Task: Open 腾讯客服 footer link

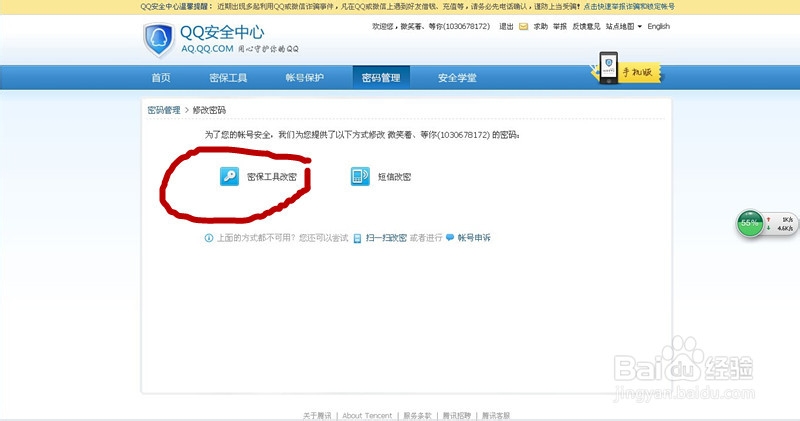Action: [496, 416]
